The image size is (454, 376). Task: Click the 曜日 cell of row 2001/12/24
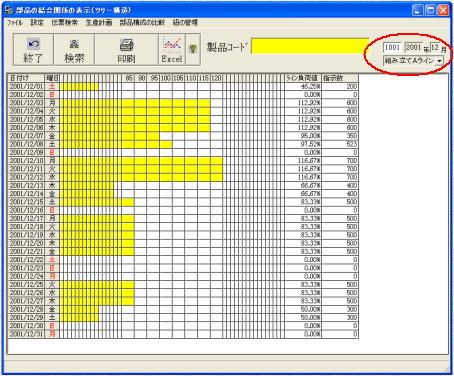coord(52,276)
